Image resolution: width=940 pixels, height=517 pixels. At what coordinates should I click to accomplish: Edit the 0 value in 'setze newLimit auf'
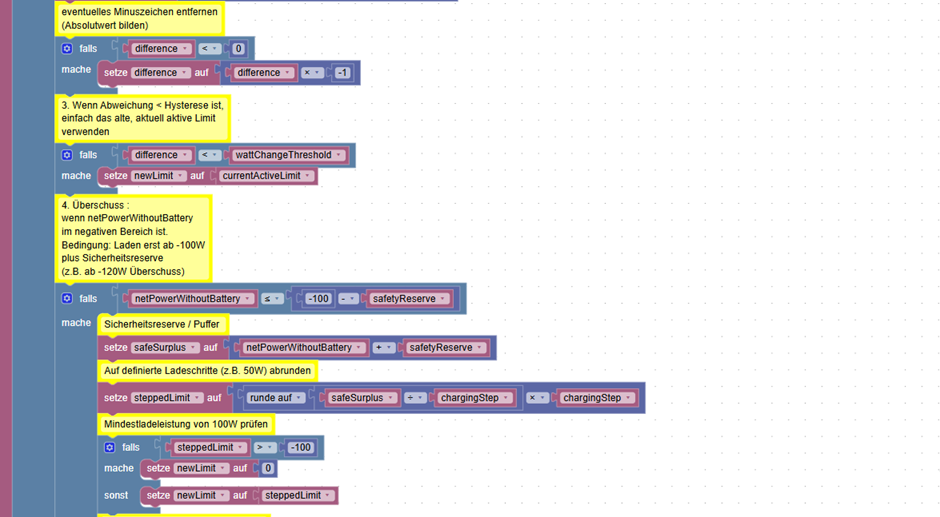pos(268,468)
